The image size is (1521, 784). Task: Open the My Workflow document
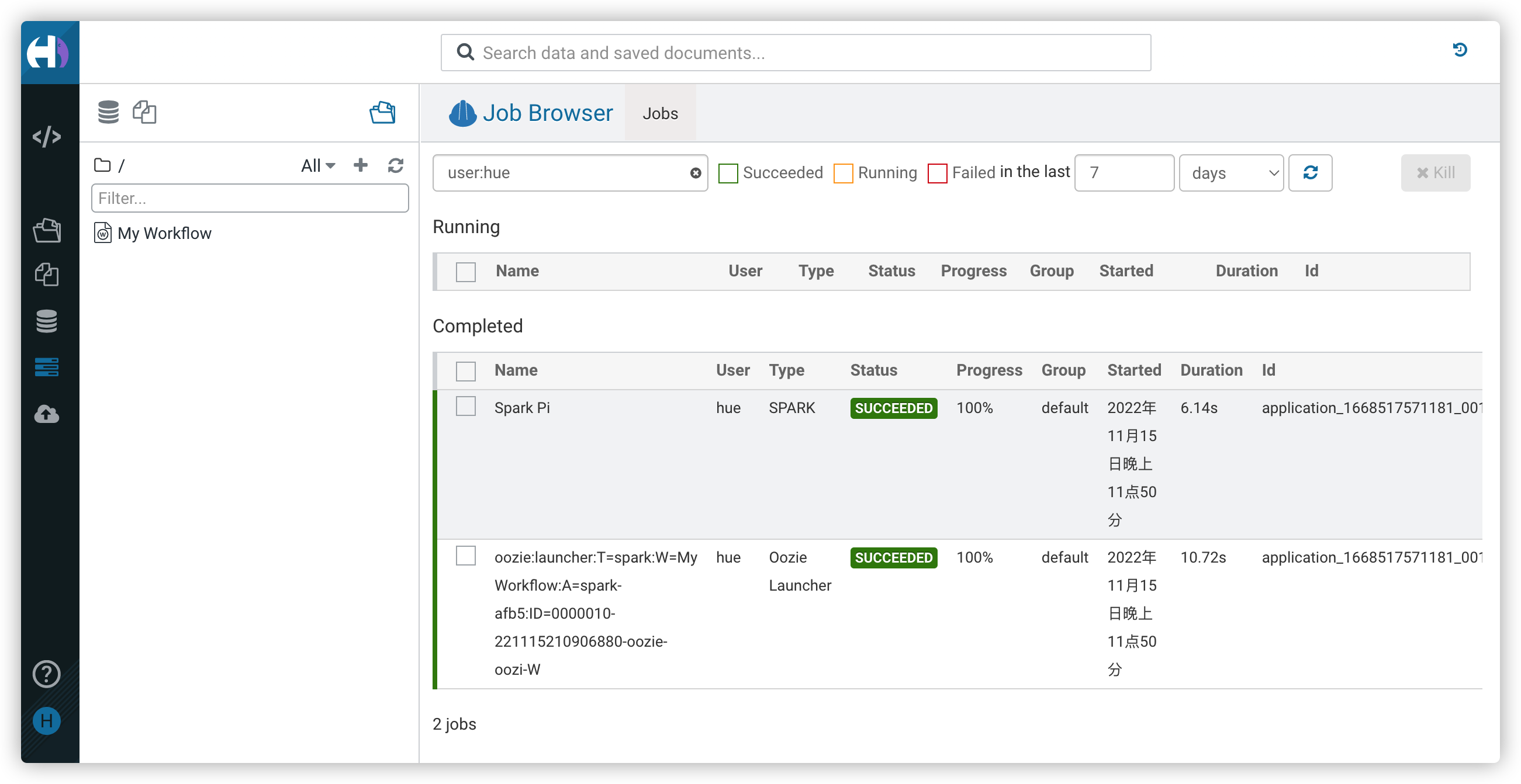[164, 234]
